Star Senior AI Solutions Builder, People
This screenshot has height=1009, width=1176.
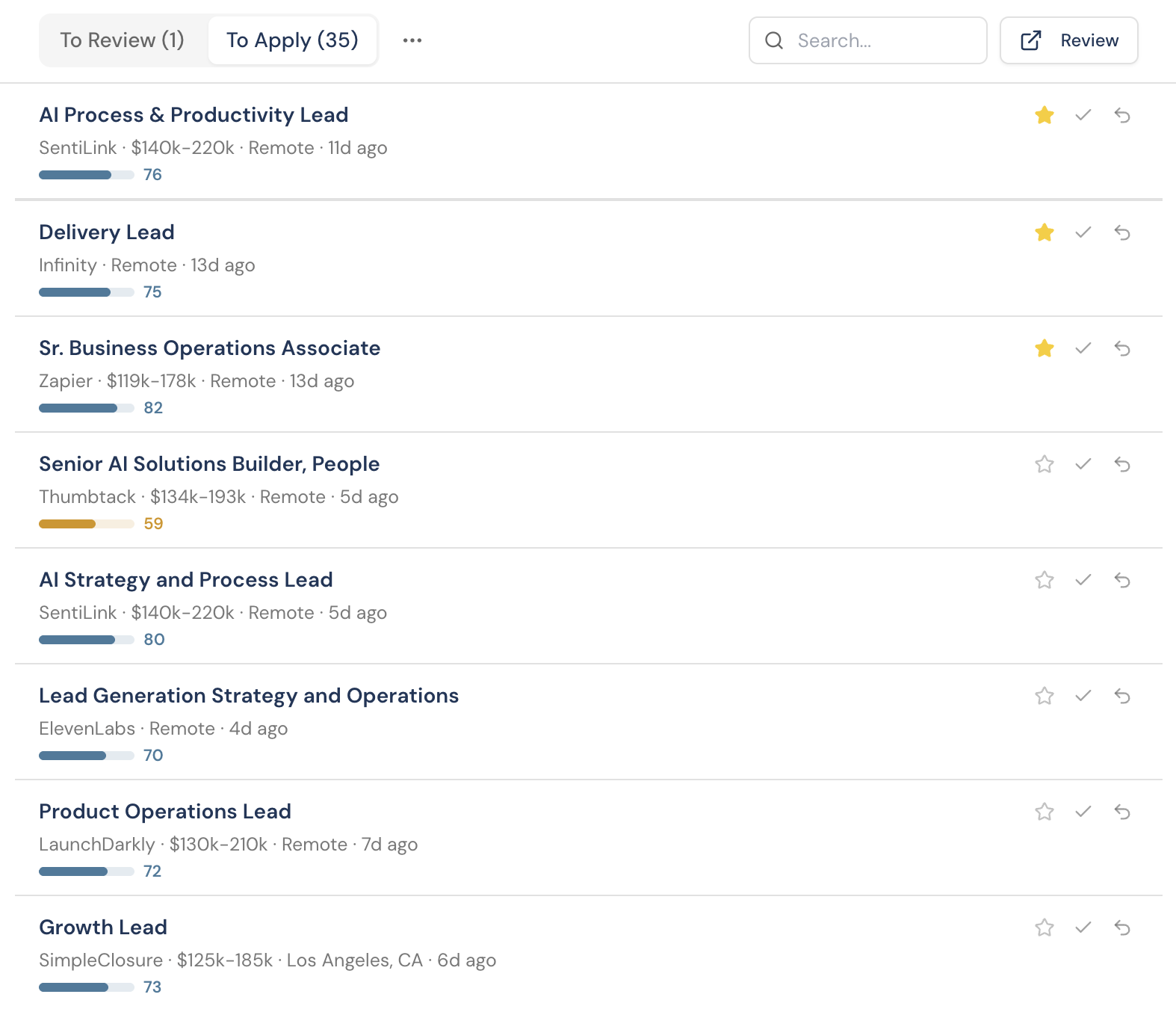point(1045,464)
